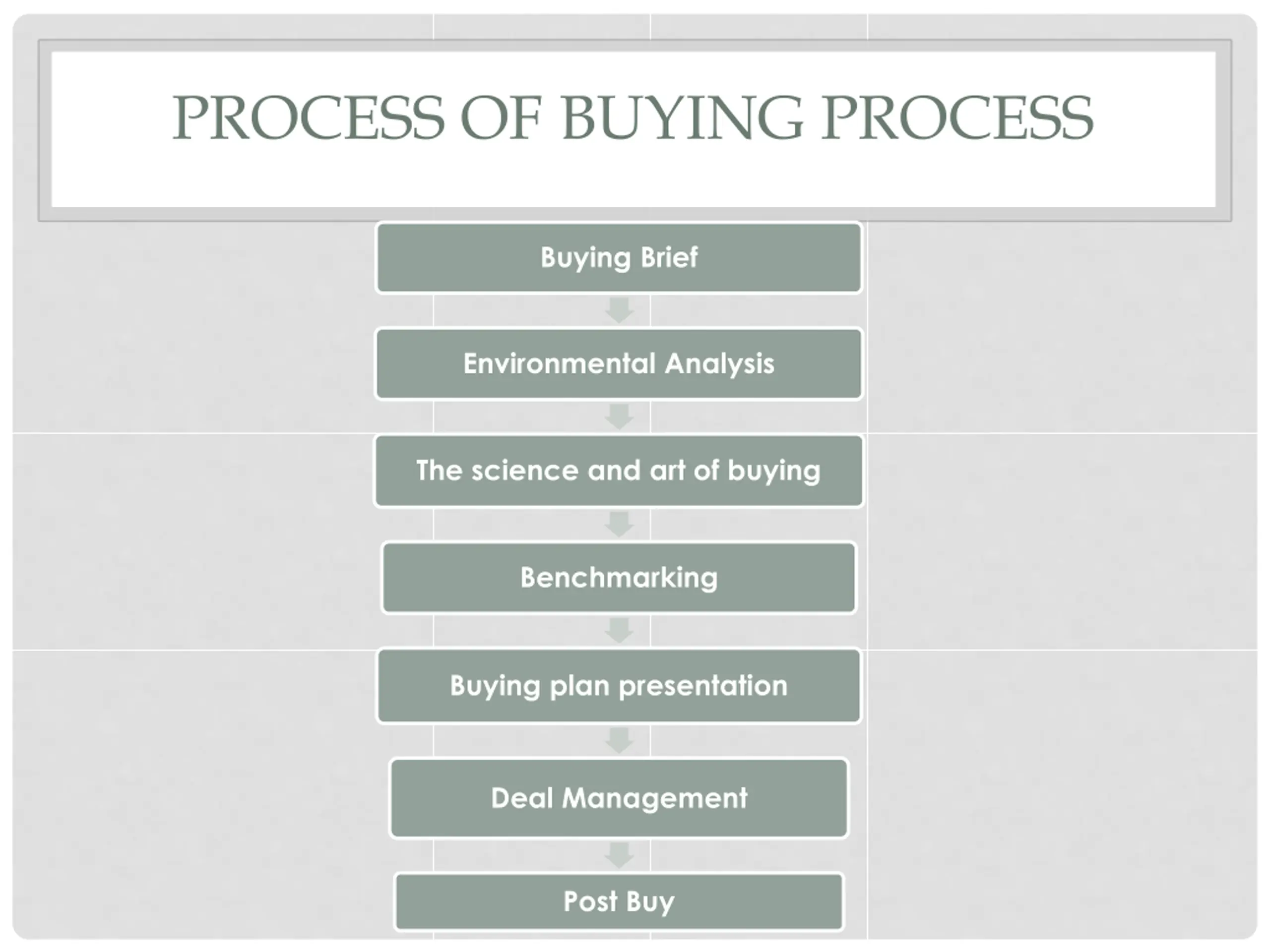Click the first word PROCESS in the title
The image size is (1270, 952).
[x=308, y=118]
